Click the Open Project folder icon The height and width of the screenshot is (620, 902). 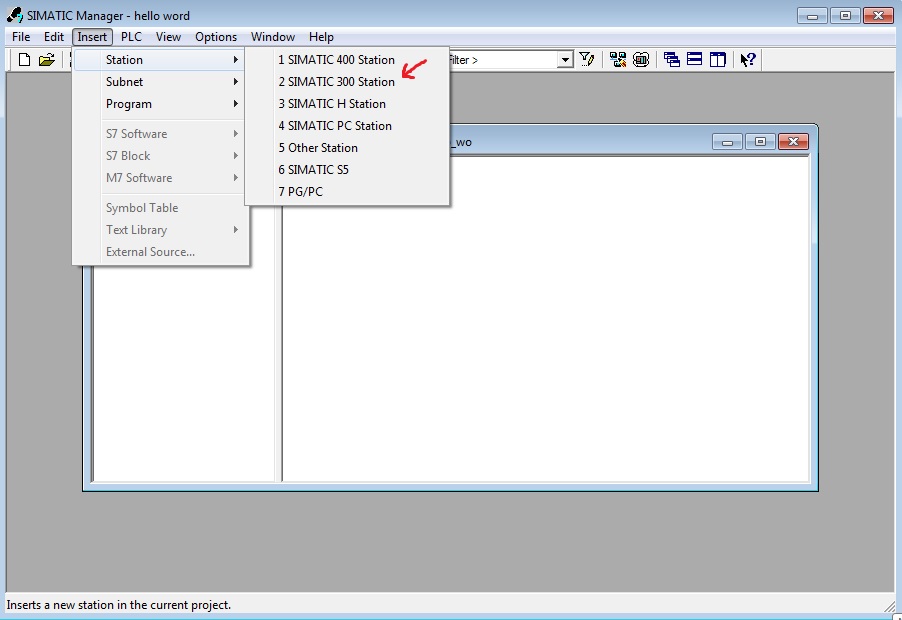click(46, 60)
